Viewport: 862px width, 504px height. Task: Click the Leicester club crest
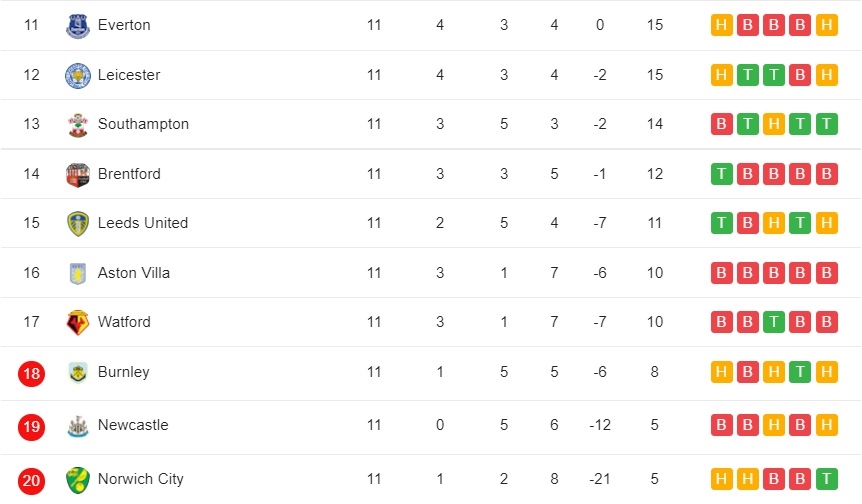click(x=78, y=75)
